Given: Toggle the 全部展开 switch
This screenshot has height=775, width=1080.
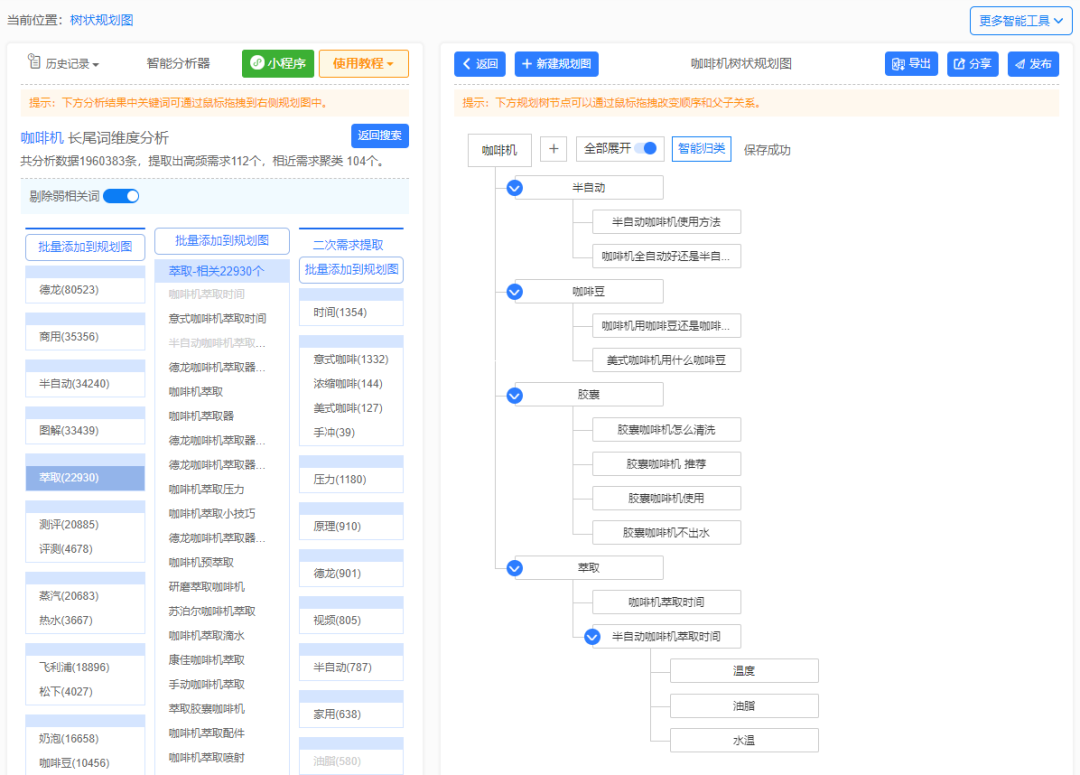Looking at the screenshot, I should (x=646, y=148).
